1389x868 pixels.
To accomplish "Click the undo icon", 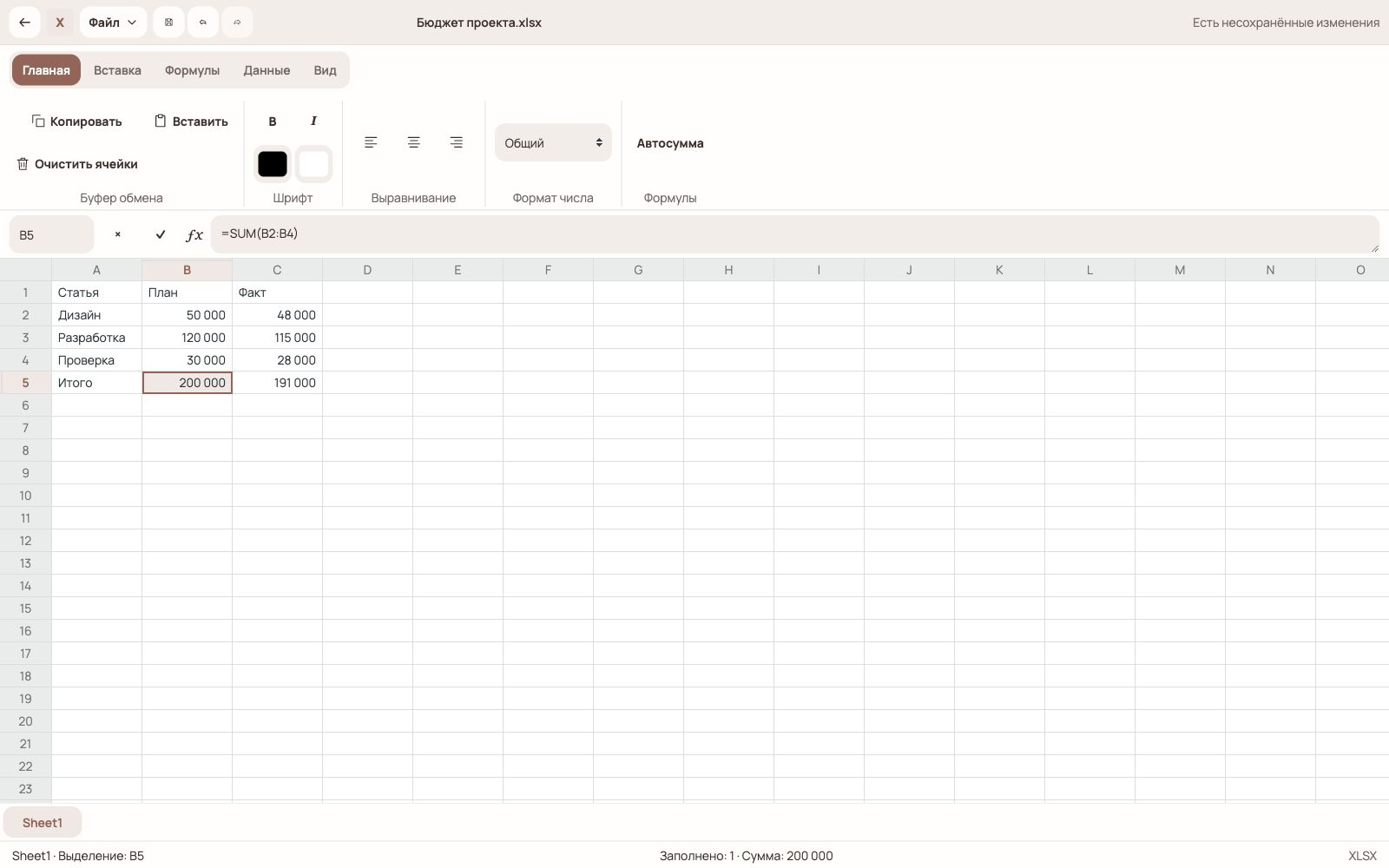I will click(x=203, y=23).
